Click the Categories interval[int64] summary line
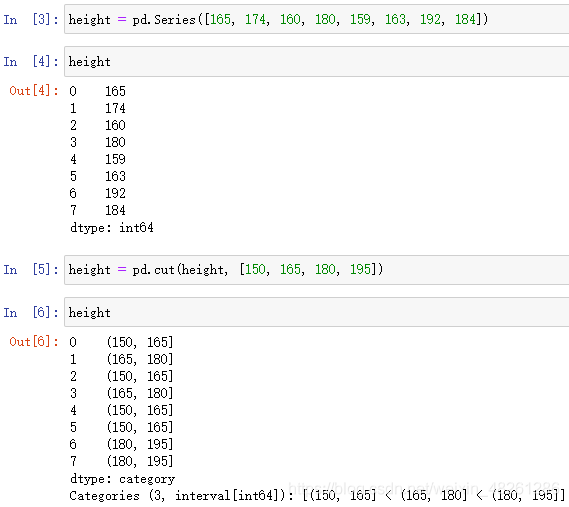 (x=318, y=495)
